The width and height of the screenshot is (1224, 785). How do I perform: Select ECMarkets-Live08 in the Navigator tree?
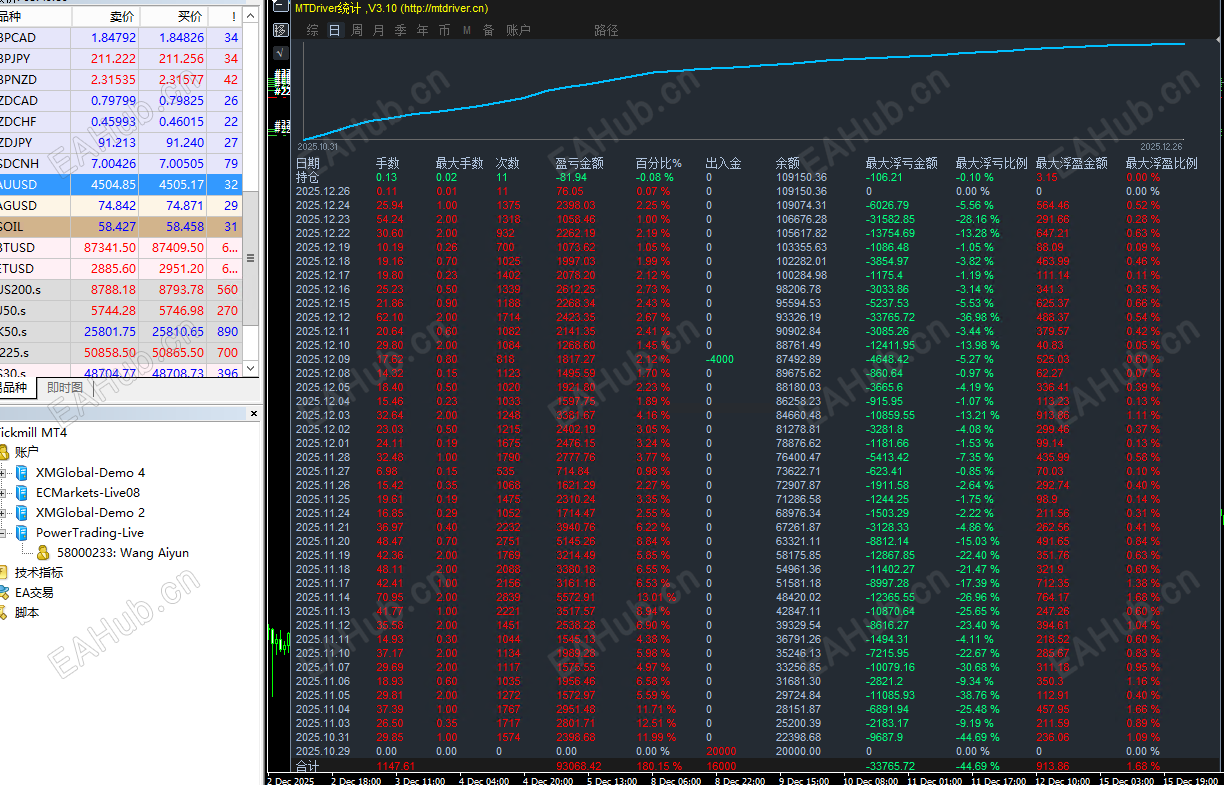point(88,493)
